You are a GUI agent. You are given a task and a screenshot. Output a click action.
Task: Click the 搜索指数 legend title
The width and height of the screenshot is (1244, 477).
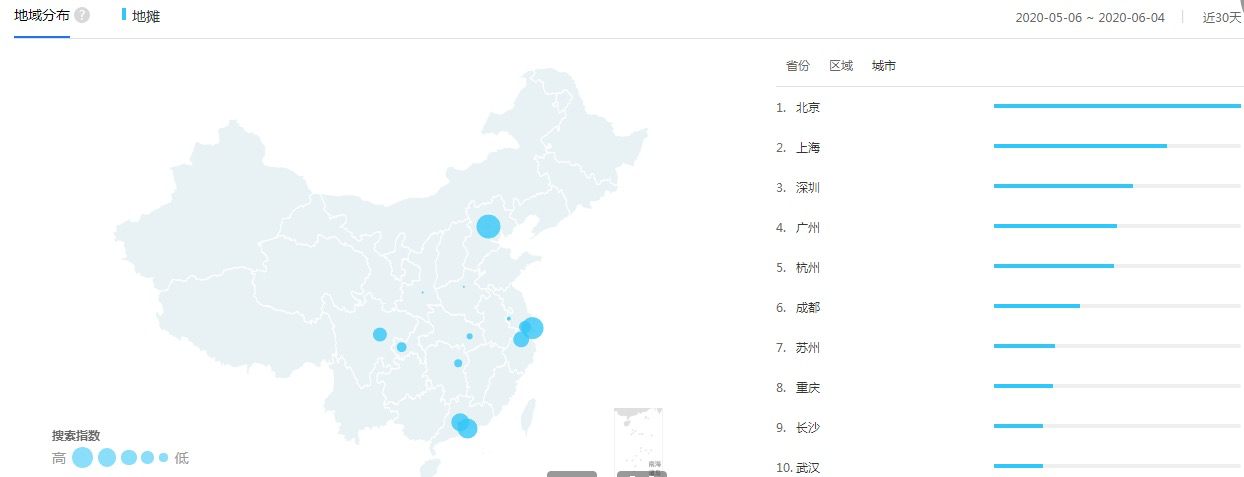coord(76,436)
